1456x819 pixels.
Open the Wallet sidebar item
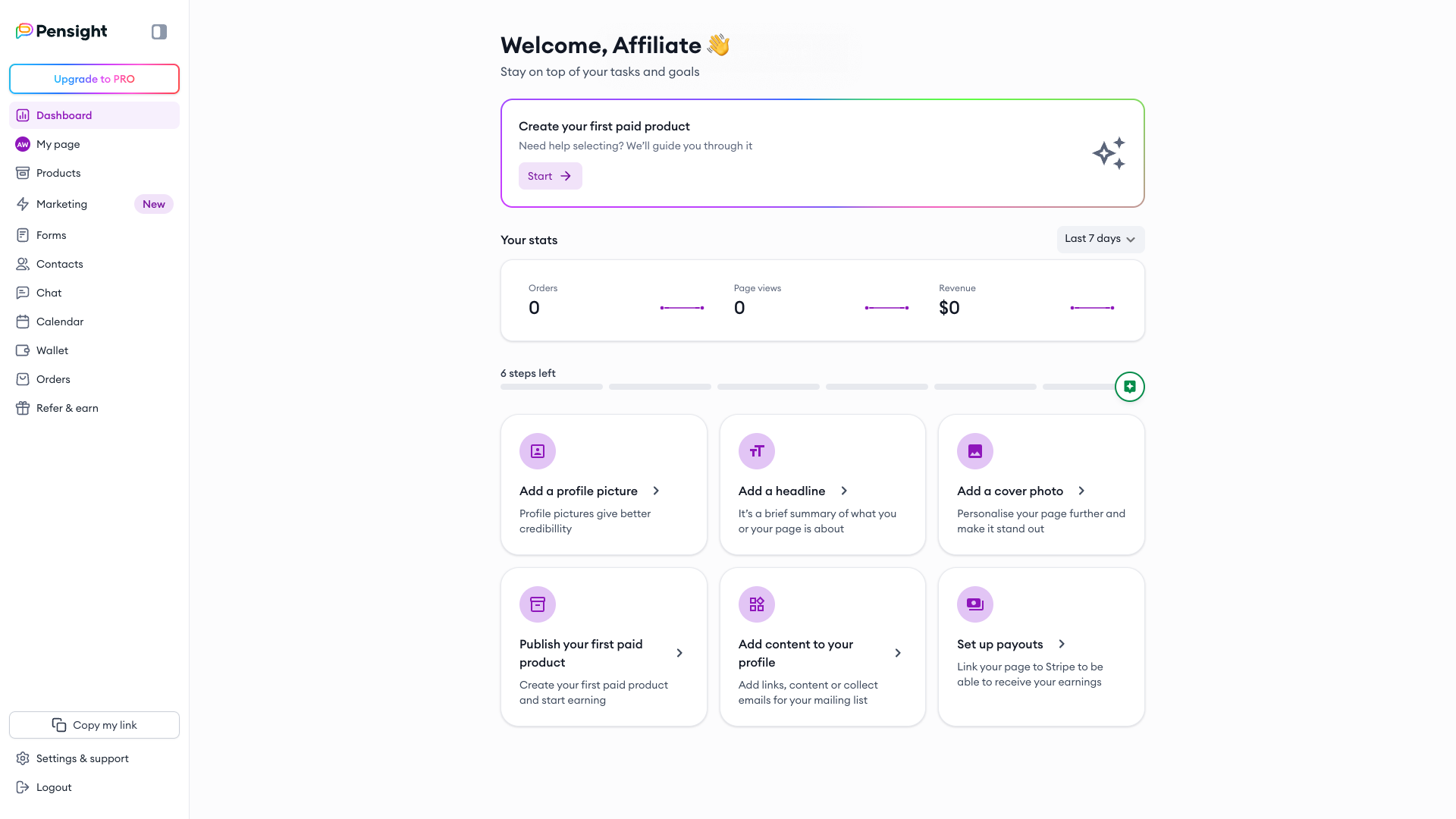point(52,350)
